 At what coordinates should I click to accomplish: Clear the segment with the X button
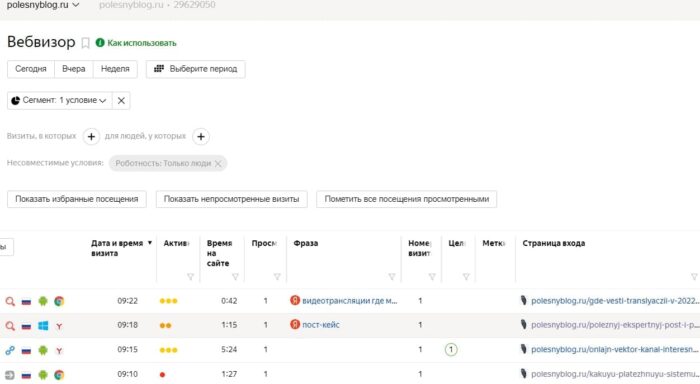point(121,100)
